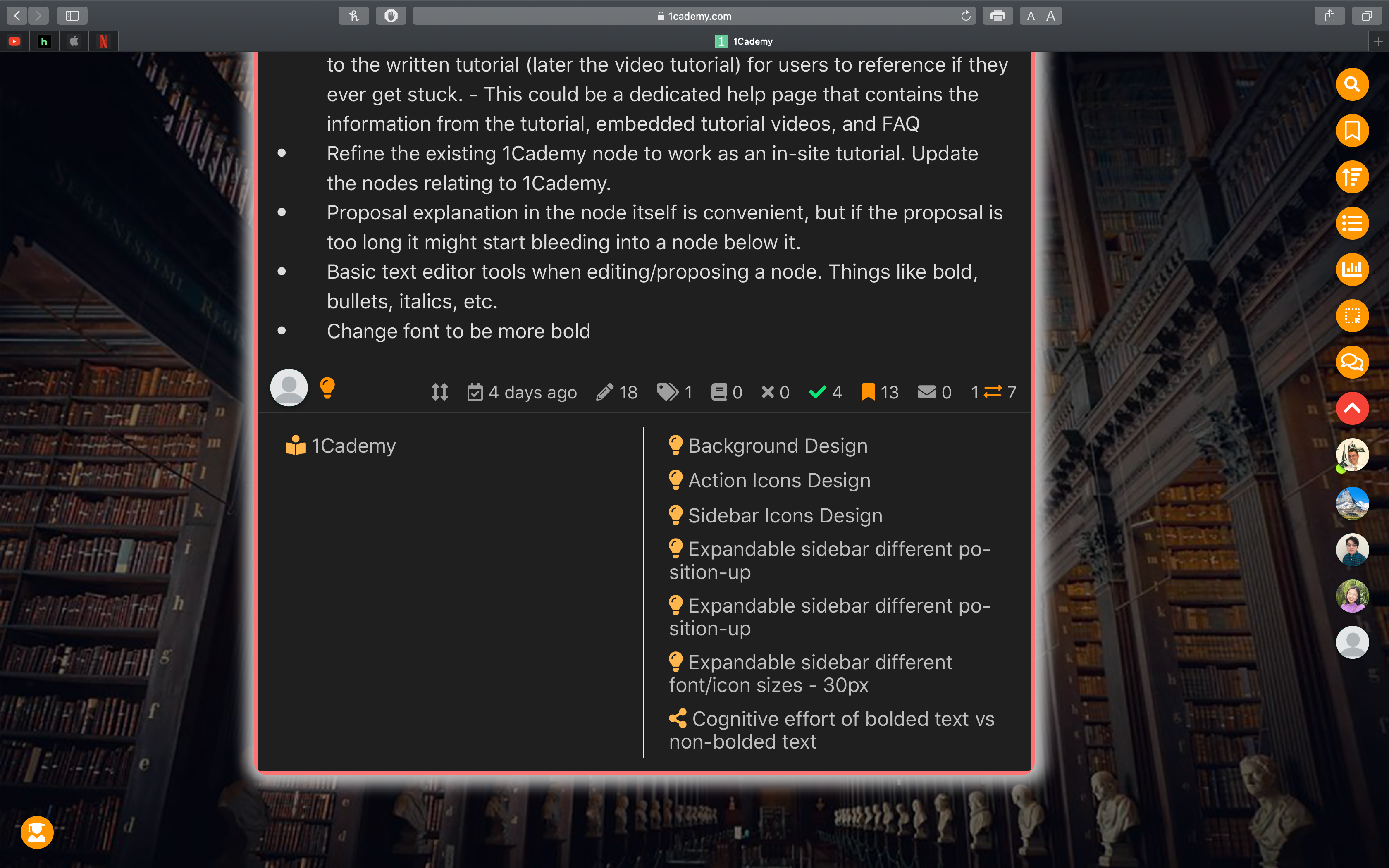Open the bookmarks sidebar icon
The height and width of the screenshot is (868, 1389).
click(x=1352, y=131)
